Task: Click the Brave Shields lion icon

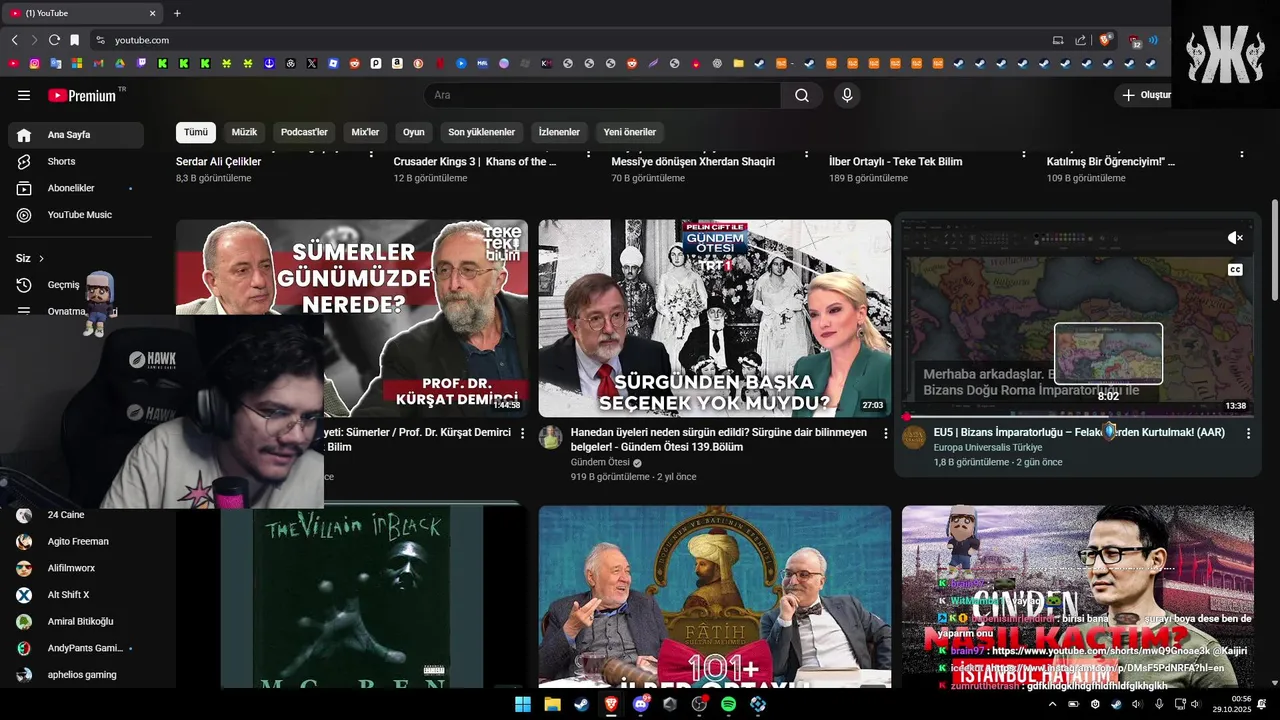Action: pyautogui.click(x=1105, y=40)
